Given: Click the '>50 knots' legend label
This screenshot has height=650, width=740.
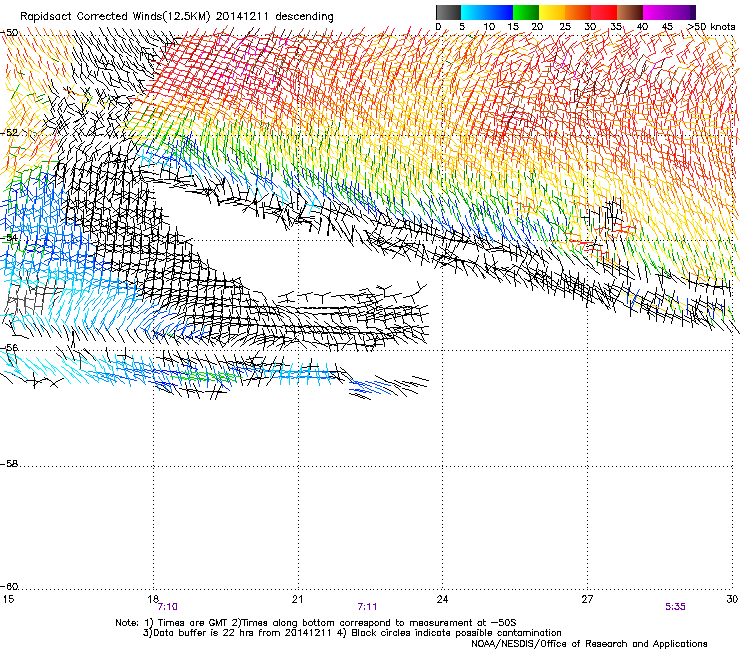Looking at the screenshot, I should (711, 27).
